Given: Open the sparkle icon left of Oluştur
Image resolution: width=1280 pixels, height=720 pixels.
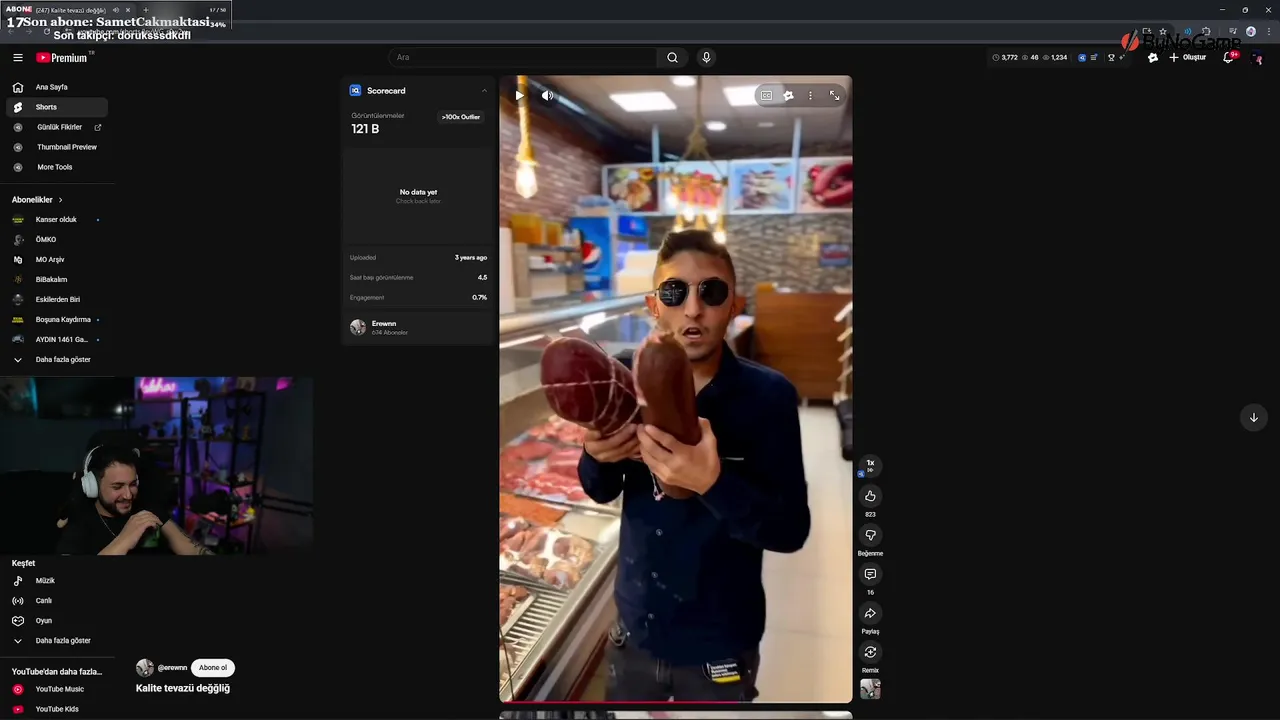Looking at the screenshot, I should [x=1153, y=57].
